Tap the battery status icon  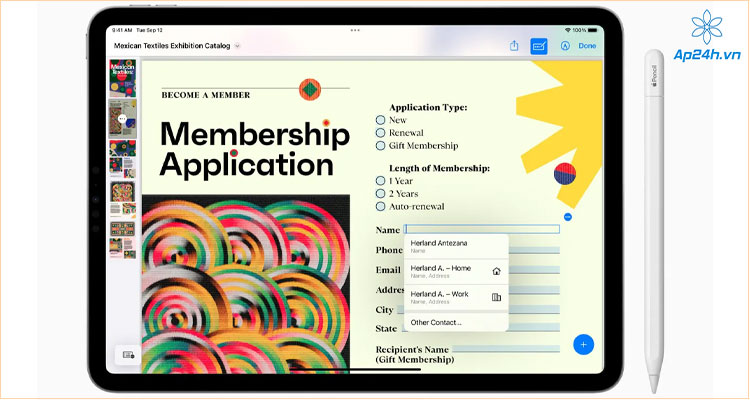click(x=593, y=30)
